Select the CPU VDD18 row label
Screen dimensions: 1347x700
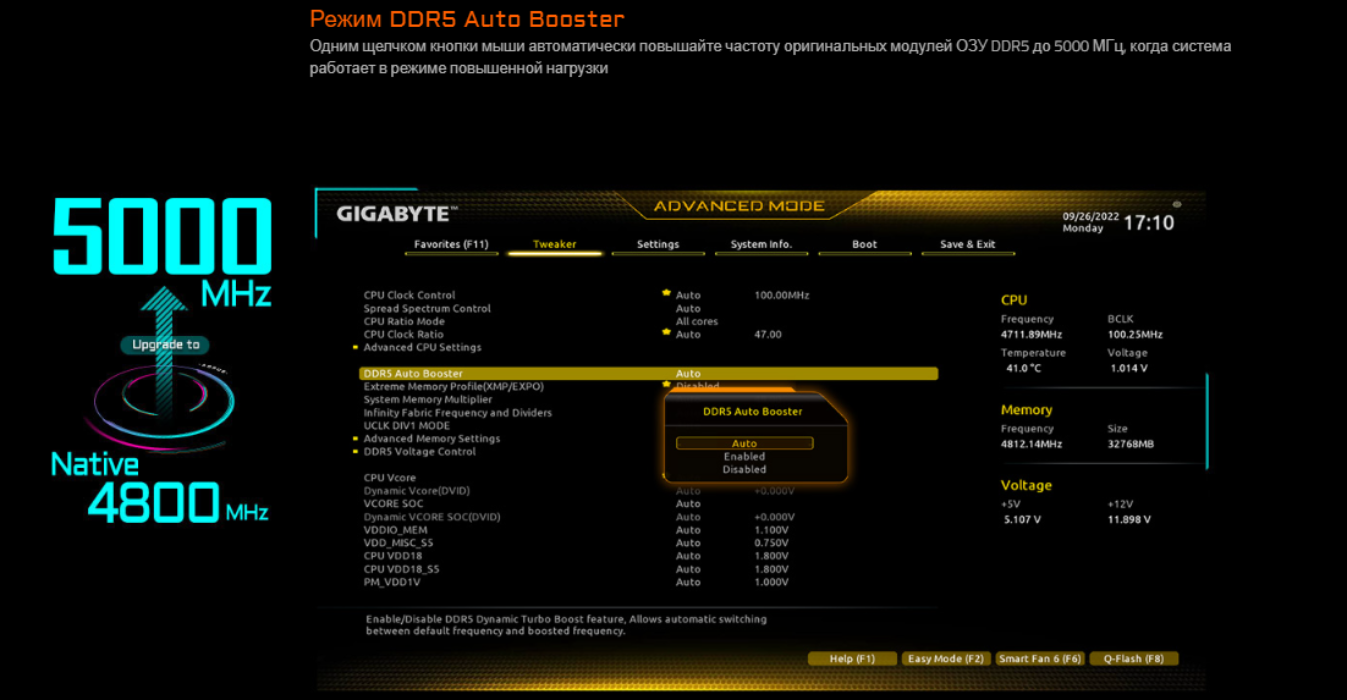click(393, 555)
